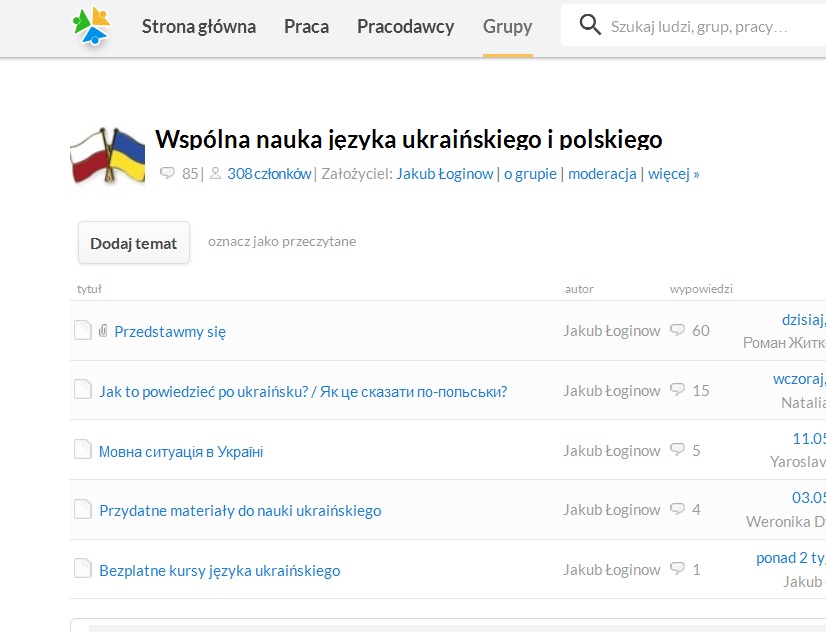Click the GoldenLine logo icon
This screenshot has height=632, width=826.
pyautogui.click(x=92, y=26)
